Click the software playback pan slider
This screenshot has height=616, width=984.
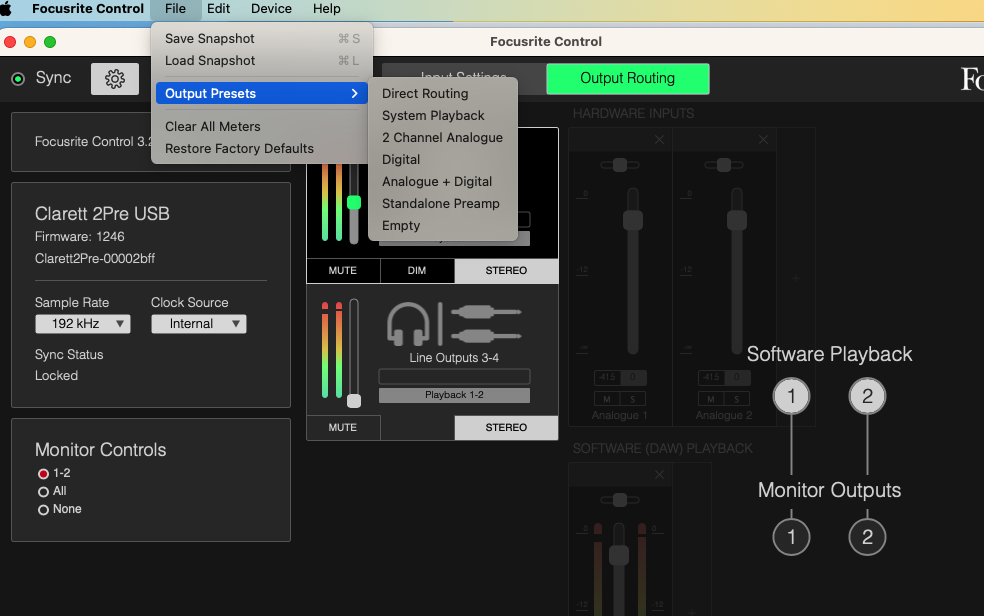tap(620, 500)
